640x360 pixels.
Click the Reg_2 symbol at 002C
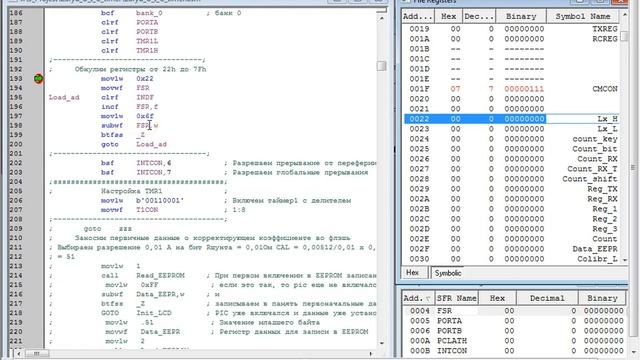(x=605, y=219)
